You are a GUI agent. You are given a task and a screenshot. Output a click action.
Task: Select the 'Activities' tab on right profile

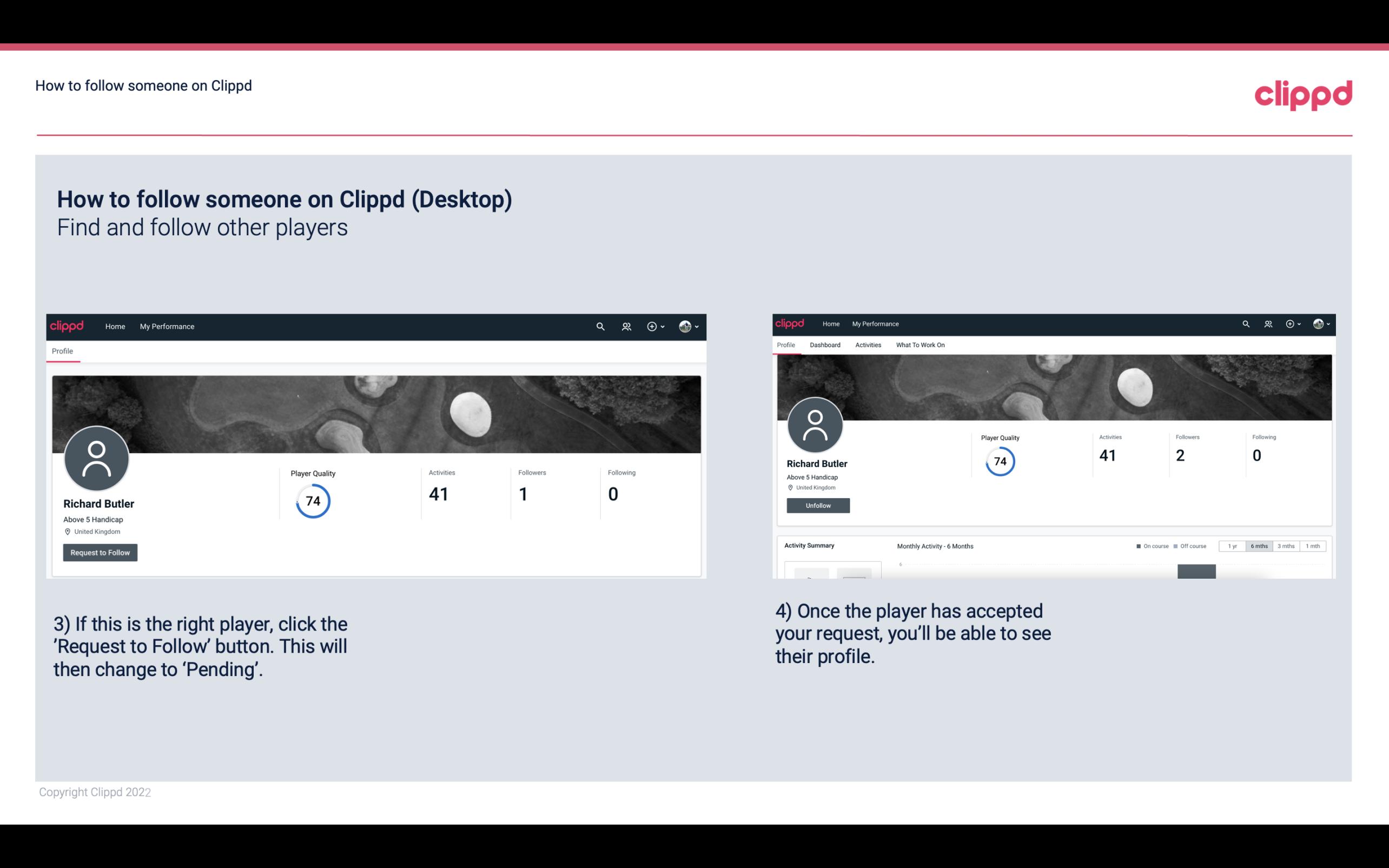[866, 344]
